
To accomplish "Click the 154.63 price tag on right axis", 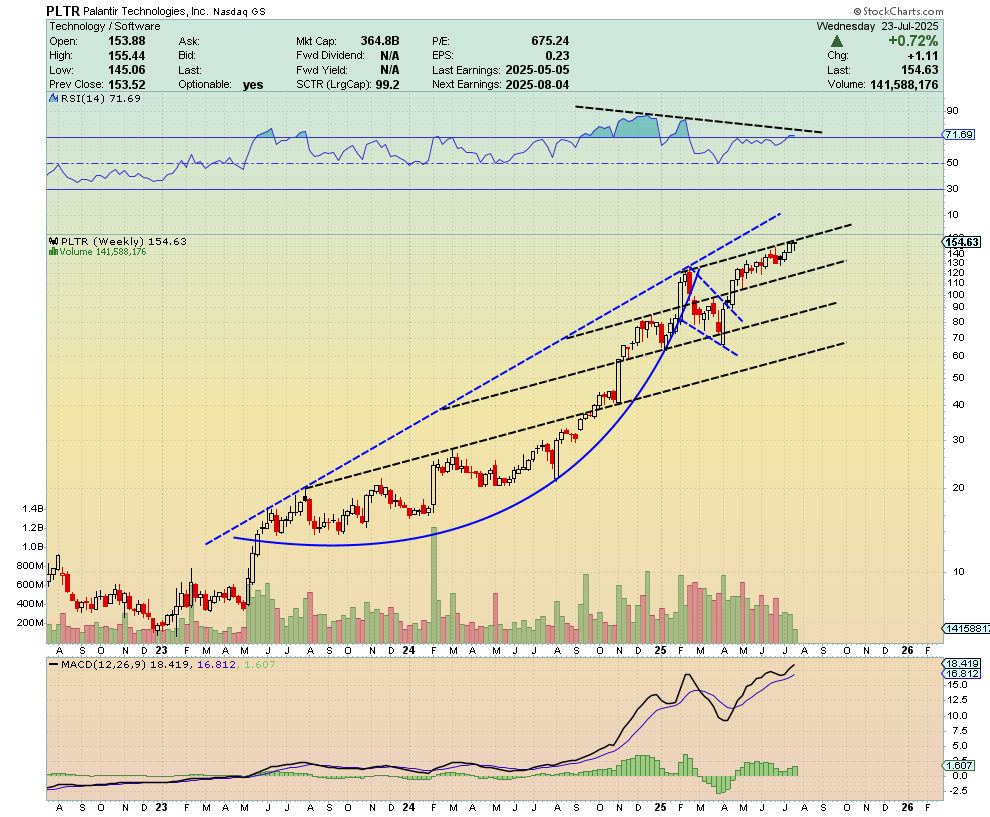I will pos(962,242).
